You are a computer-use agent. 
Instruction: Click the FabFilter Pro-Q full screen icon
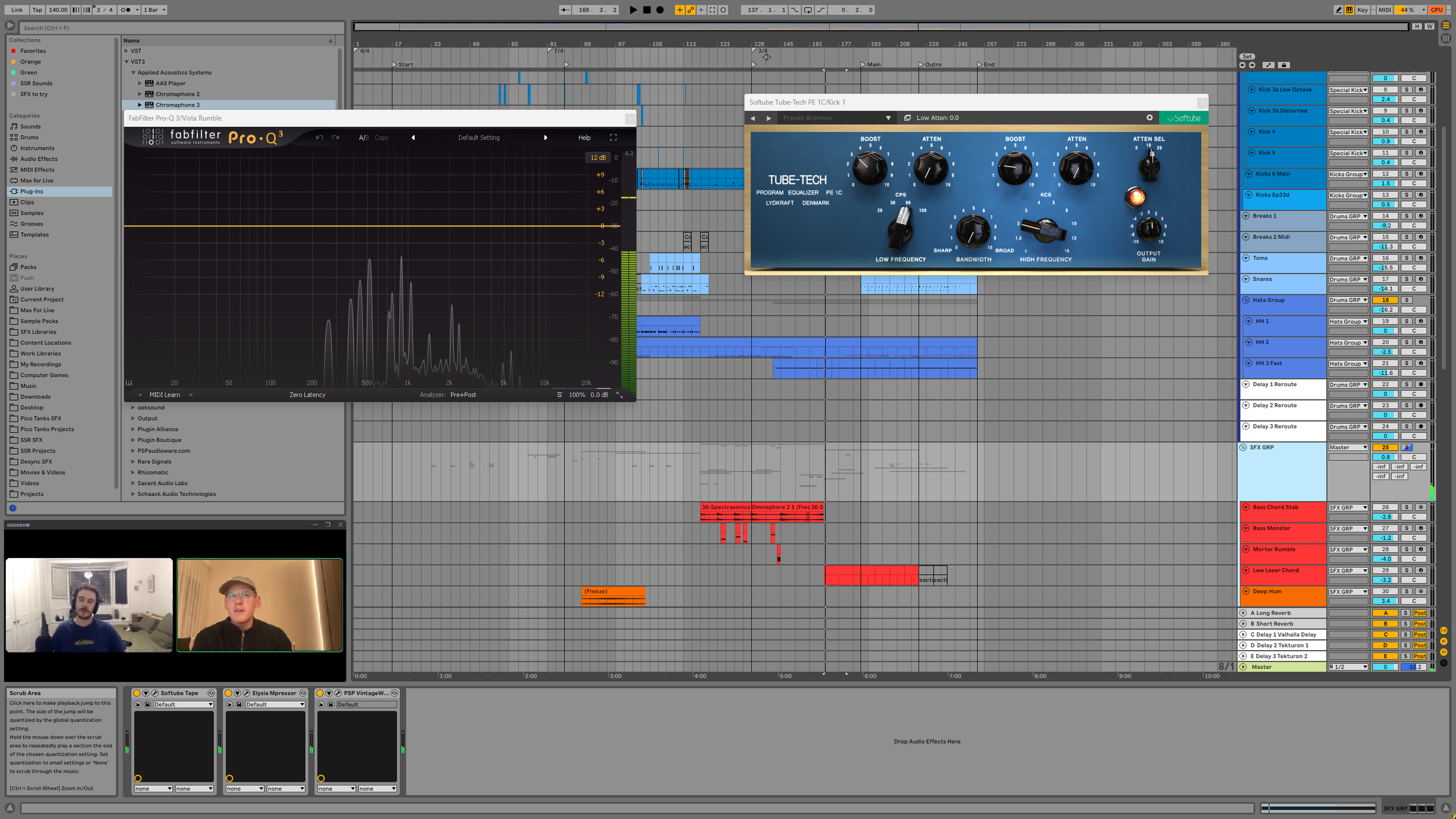pyautogui.click(x=613, y=137)
